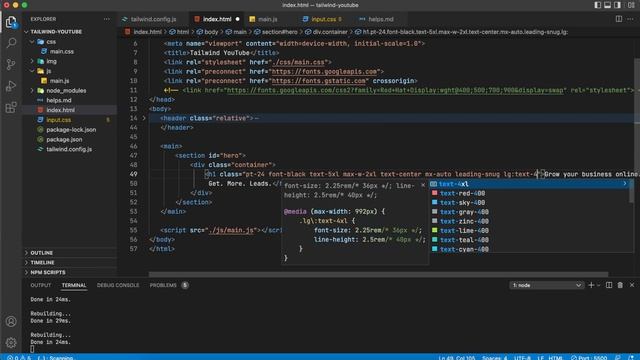Close the CSS documentation popup
The image size is (640, 360).
click(423, 185)
